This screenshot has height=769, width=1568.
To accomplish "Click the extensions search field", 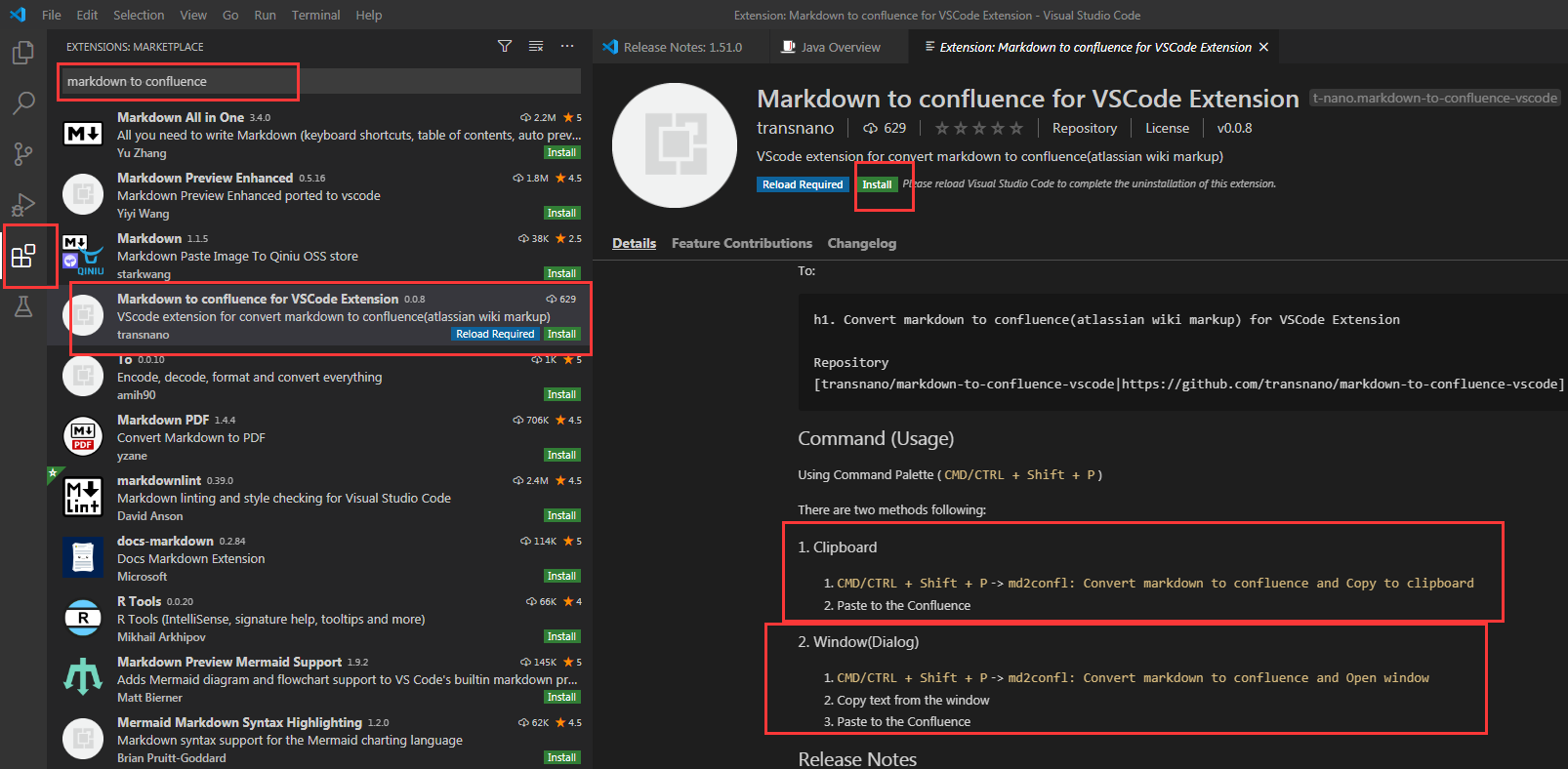I will (x=319, y=81).
